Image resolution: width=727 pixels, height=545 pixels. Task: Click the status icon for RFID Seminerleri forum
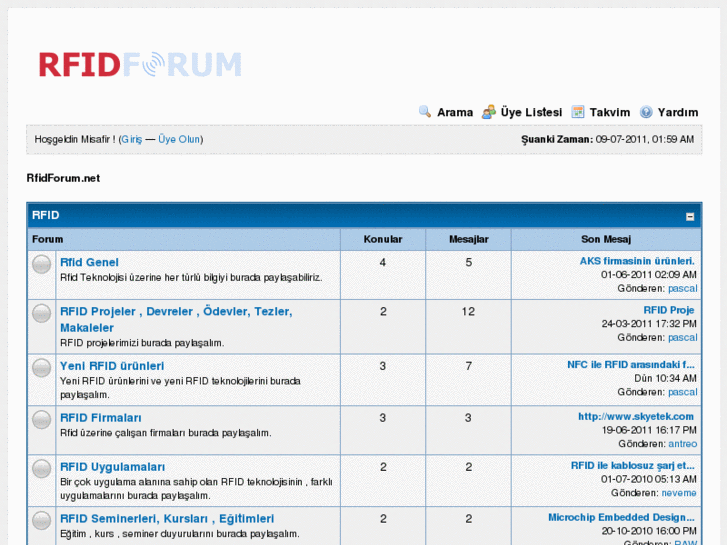41,520
